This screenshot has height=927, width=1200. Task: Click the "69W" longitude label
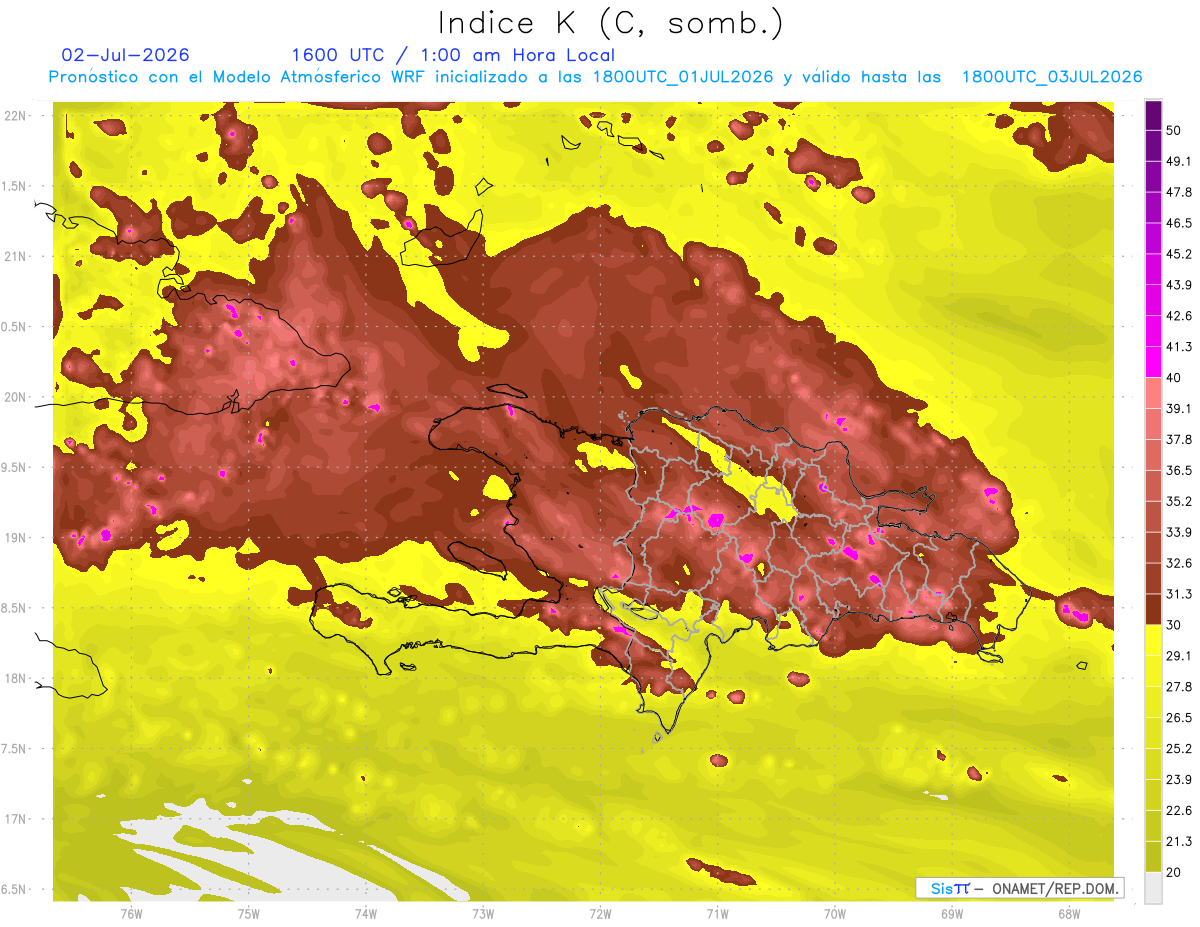(952, 913)
